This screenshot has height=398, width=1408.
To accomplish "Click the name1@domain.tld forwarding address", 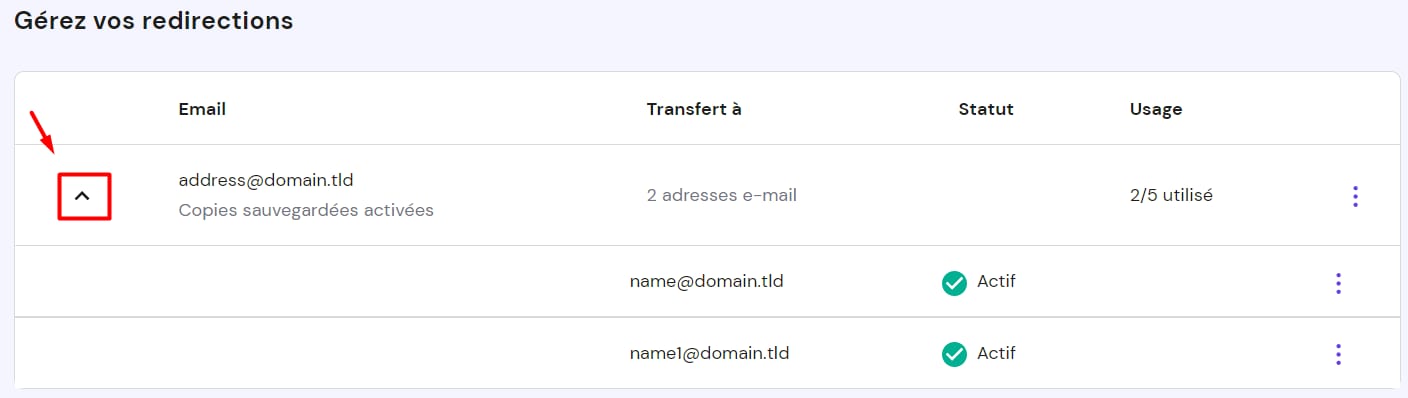I will pos(710,353).
